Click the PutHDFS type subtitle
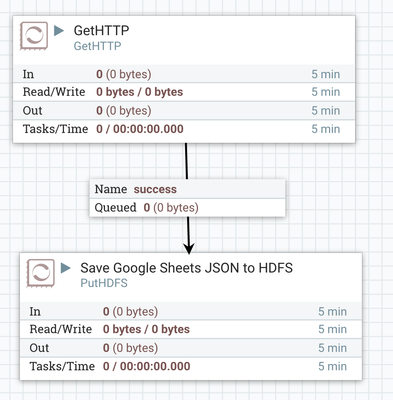 pyautogui.click(x=104, y=283)
